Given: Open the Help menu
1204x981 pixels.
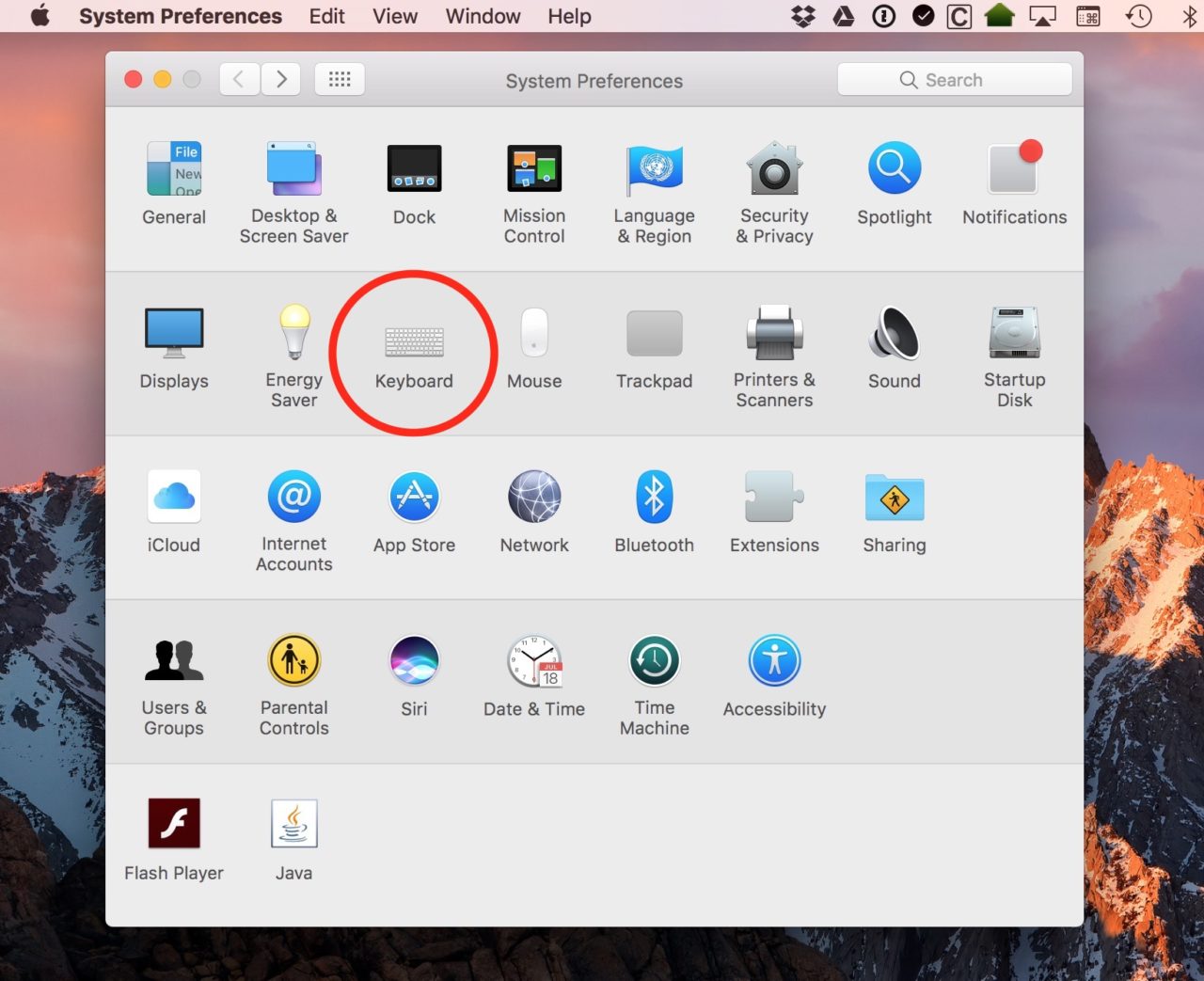Looking at the screenshot, I should click(570, 16).
